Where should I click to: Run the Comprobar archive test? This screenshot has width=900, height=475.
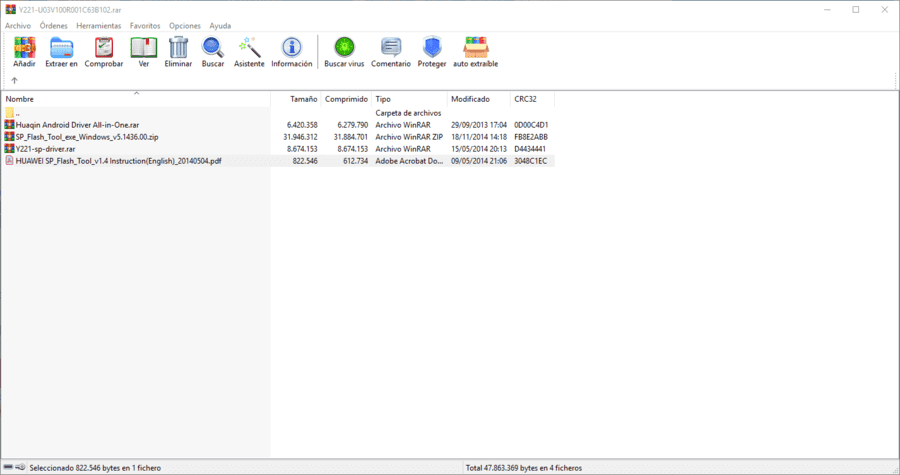104,52
